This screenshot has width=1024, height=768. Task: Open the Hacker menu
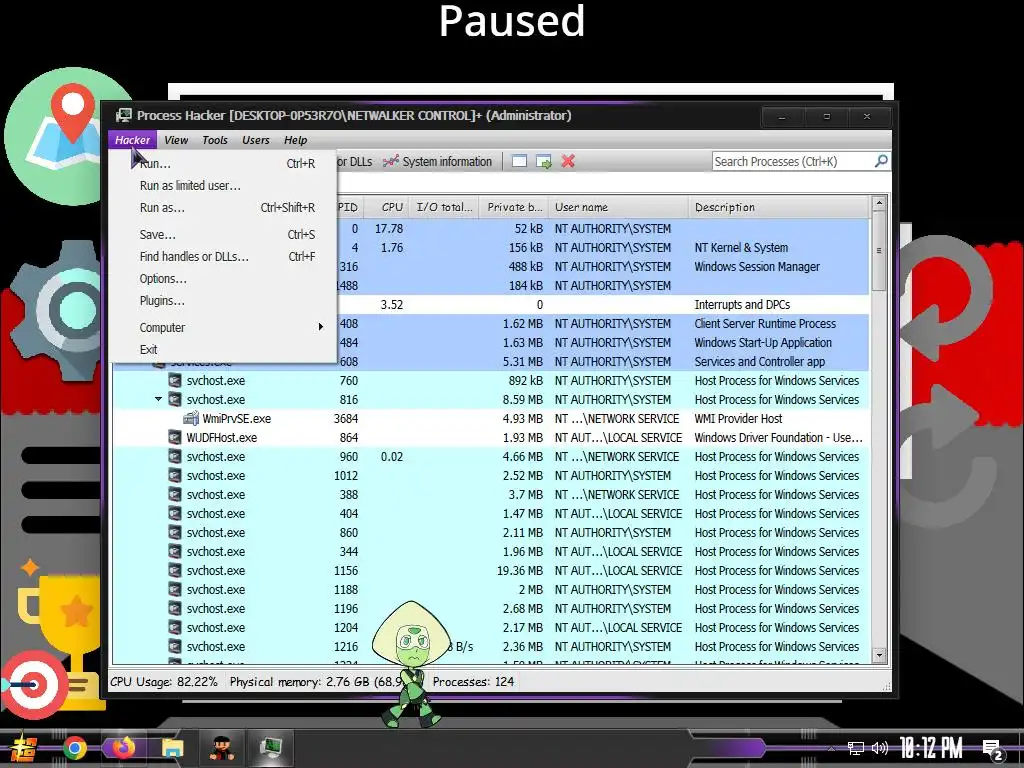click(x=133, y=140)
